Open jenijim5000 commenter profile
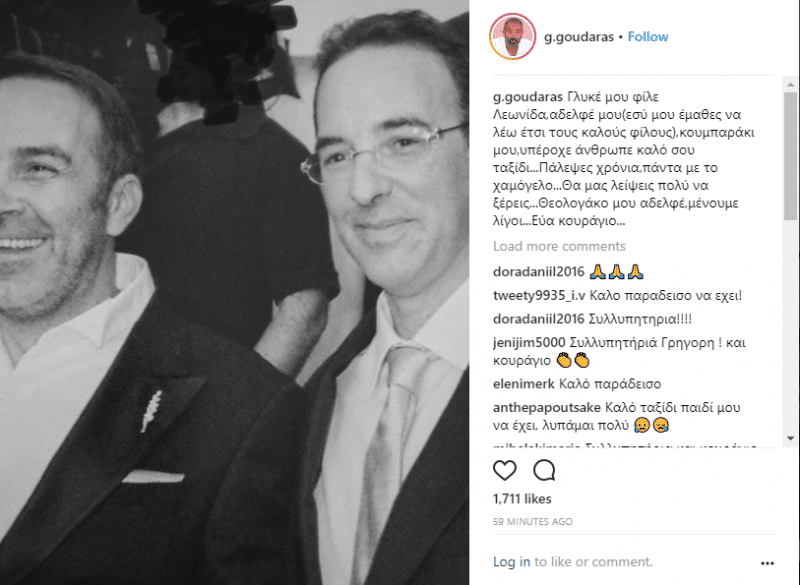Viewport: 800px width, 585px height. (x=529, y=342)
